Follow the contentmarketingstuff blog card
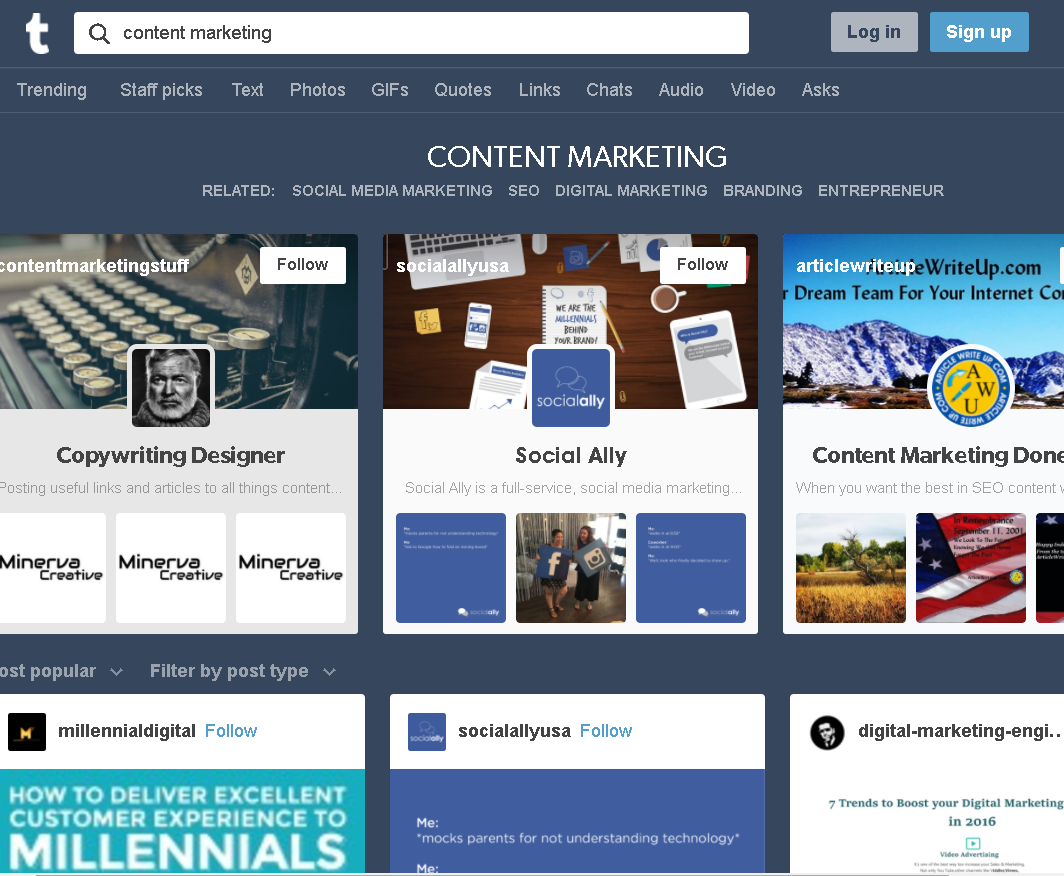The width and height of the screenshot is (1064, 876). click(x=303, y=265)
